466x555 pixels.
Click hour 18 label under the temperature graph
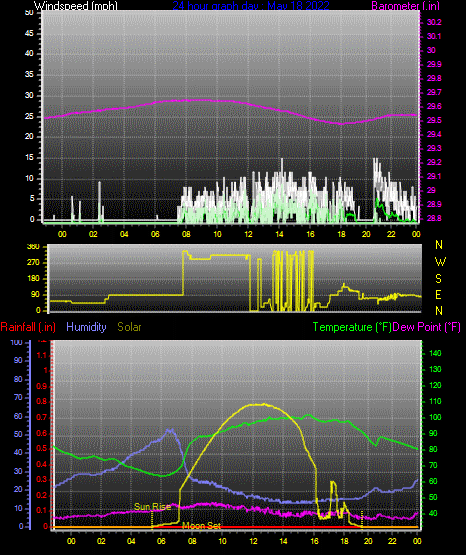click(344, 541)
